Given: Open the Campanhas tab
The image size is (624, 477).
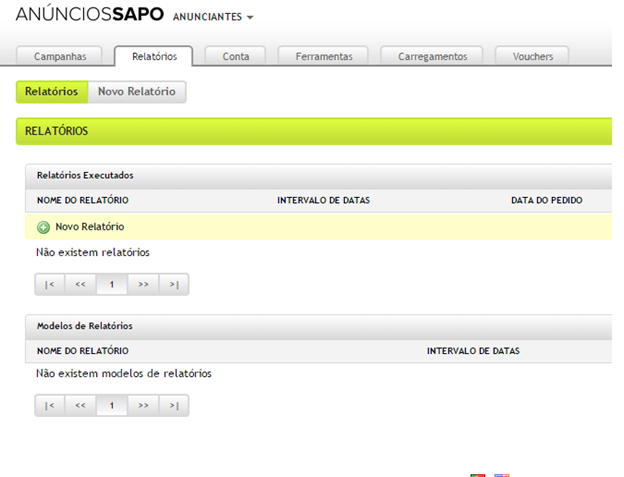Looking at the screenshot, I should [61, 56].
